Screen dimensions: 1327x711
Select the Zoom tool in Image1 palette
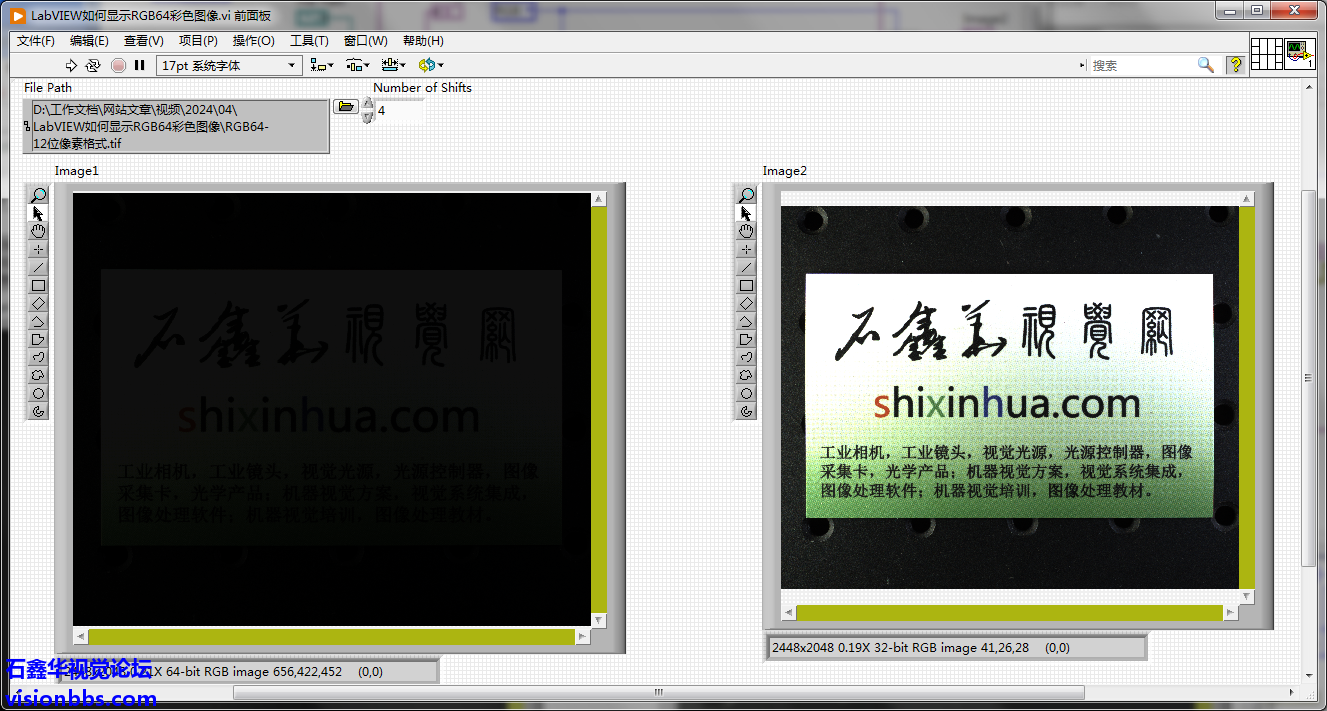coord(39,195)
